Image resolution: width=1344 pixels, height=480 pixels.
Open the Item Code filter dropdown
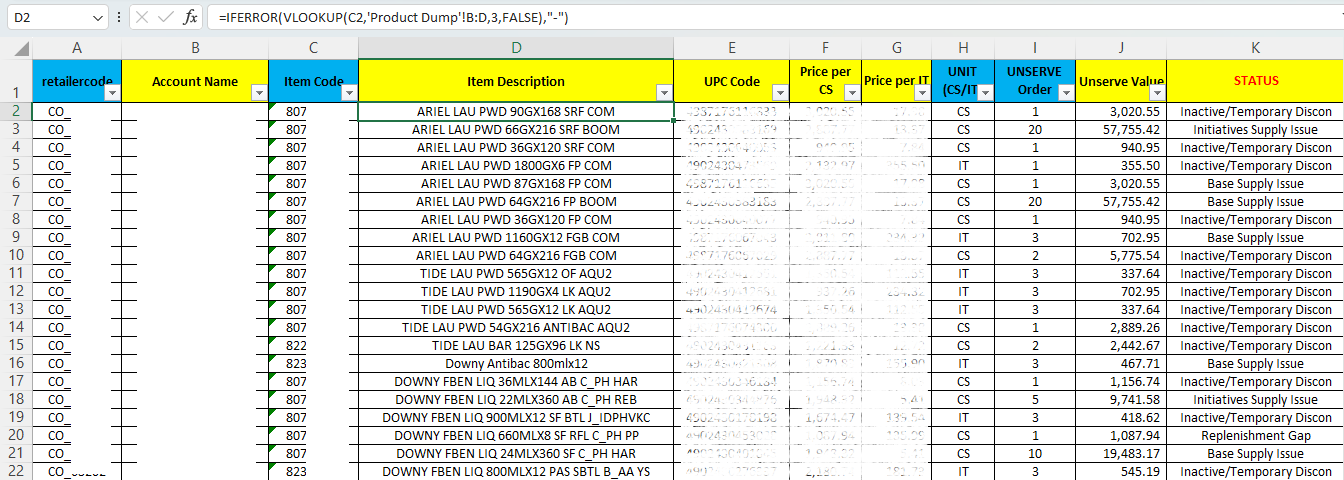pos(349,93)
